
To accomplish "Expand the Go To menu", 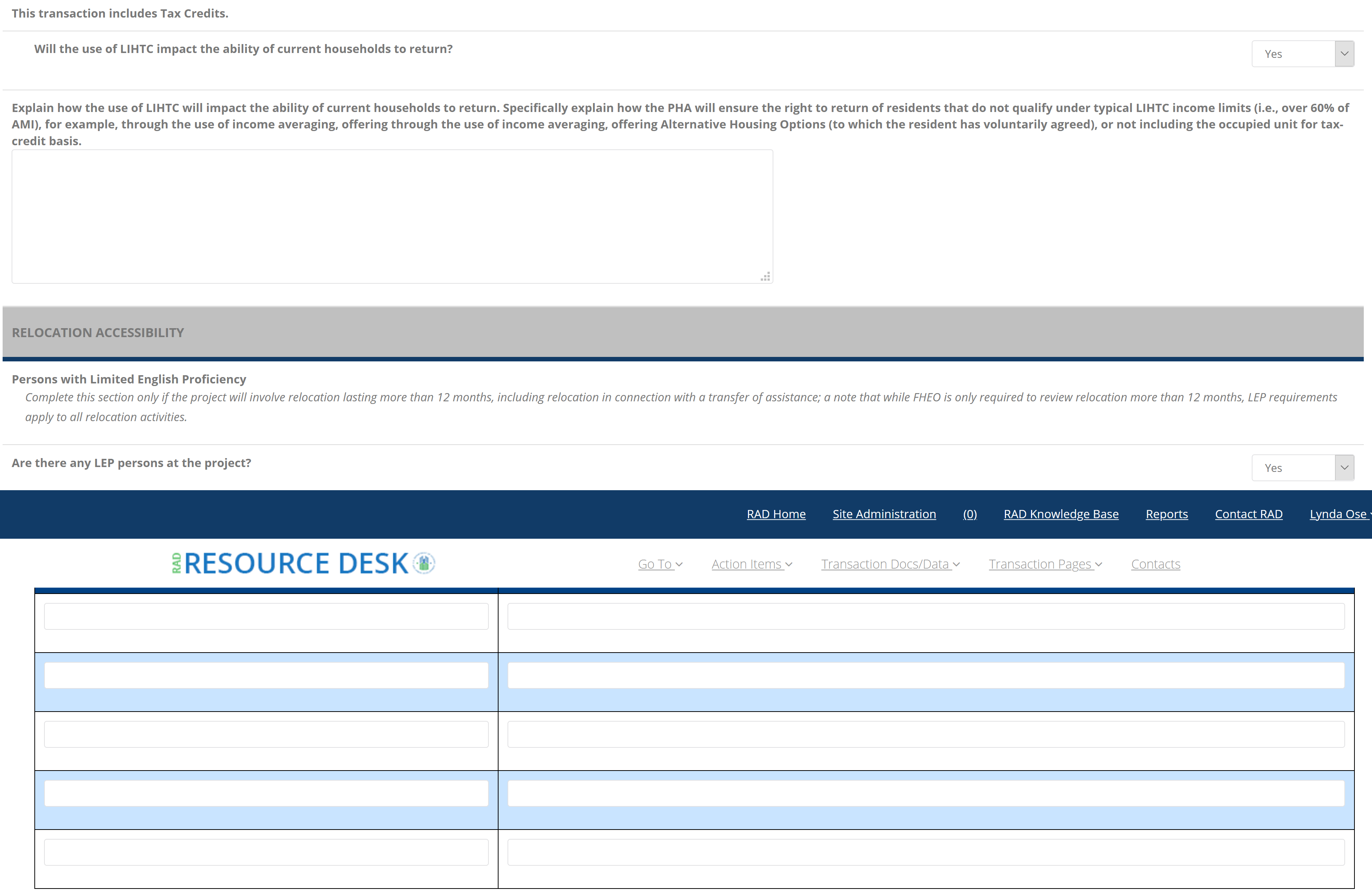I will tap(660, 564).
